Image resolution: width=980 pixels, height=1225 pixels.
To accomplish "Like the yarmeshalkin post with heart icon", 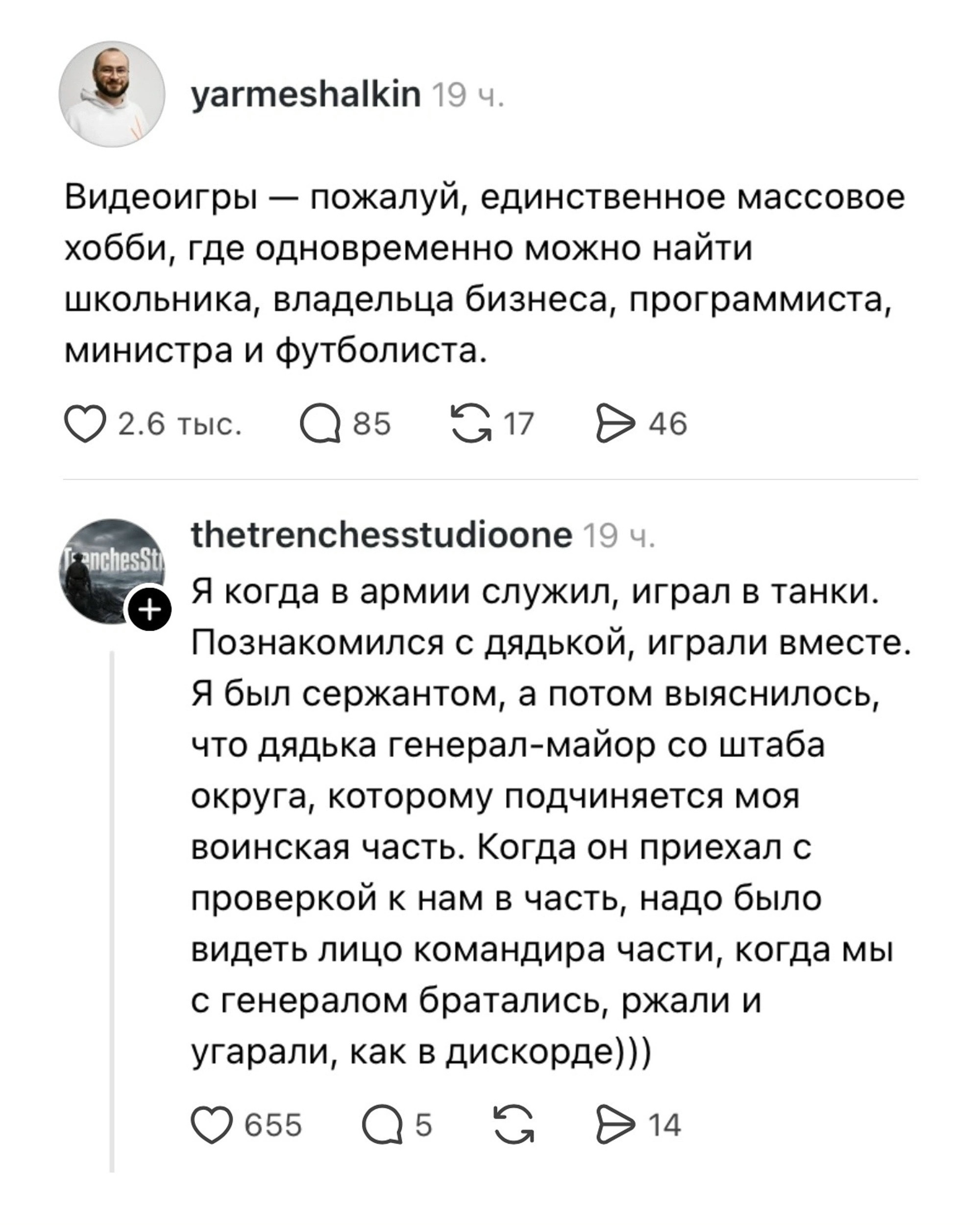I will tap(85, 424).
